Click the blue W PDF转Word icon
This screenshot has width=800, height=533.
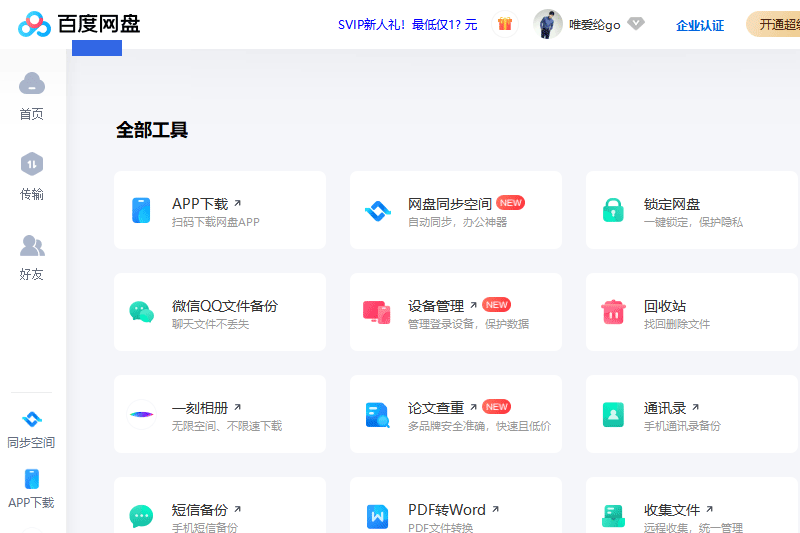(378, 516)
